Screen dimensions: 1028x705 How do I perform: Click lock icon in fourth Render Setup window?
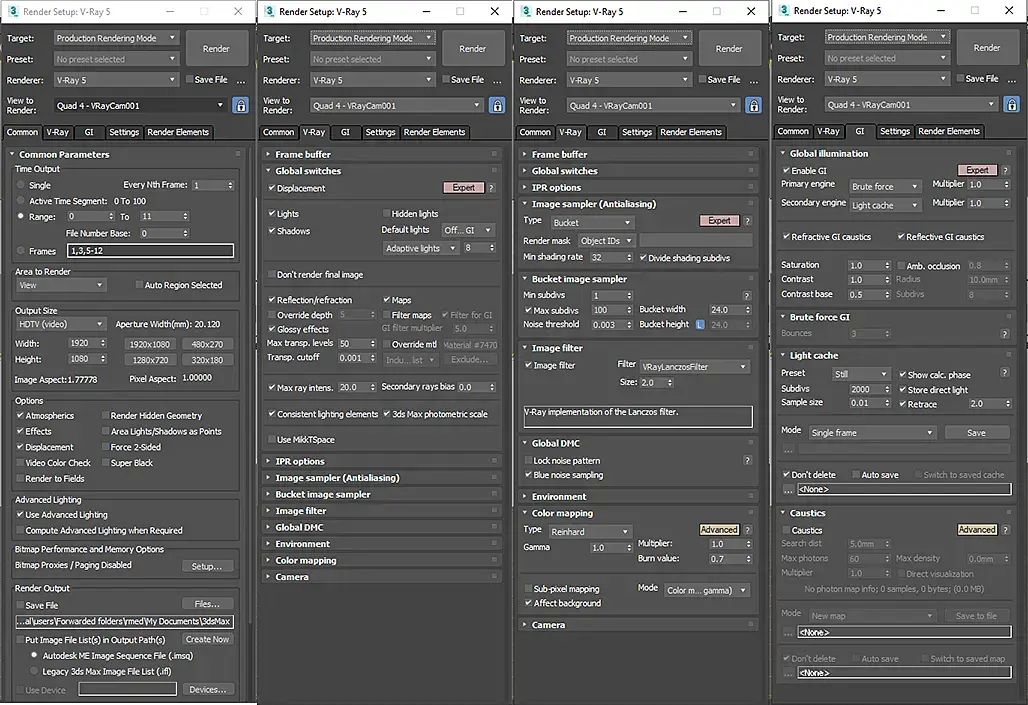coord(1012,104)
